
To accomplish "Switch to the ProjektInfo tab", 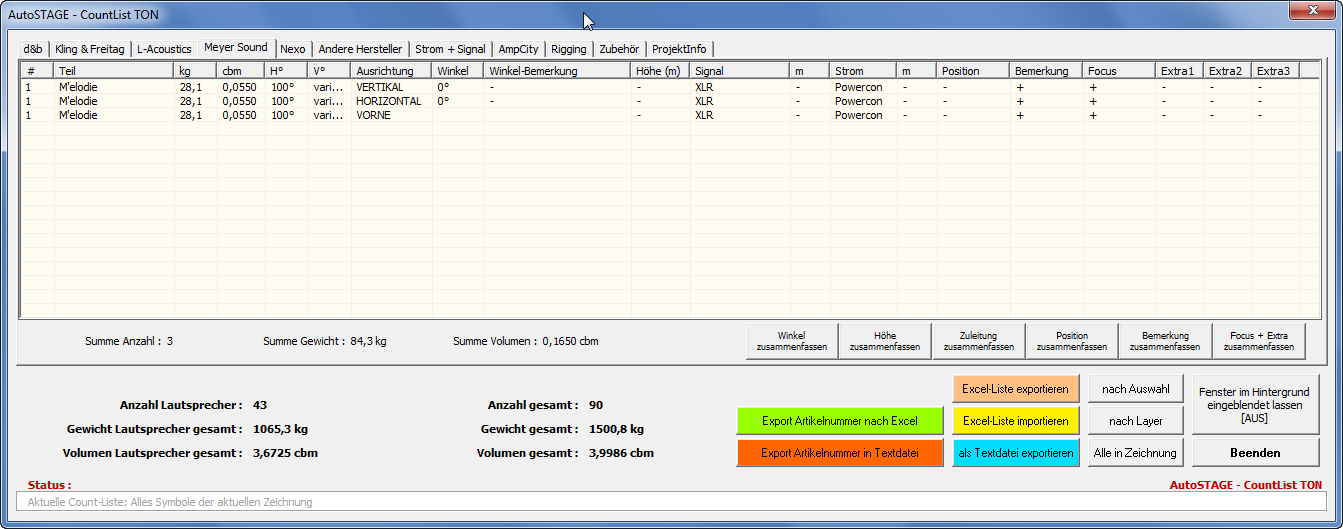I will pyautogui.click(x=679, y=49).
